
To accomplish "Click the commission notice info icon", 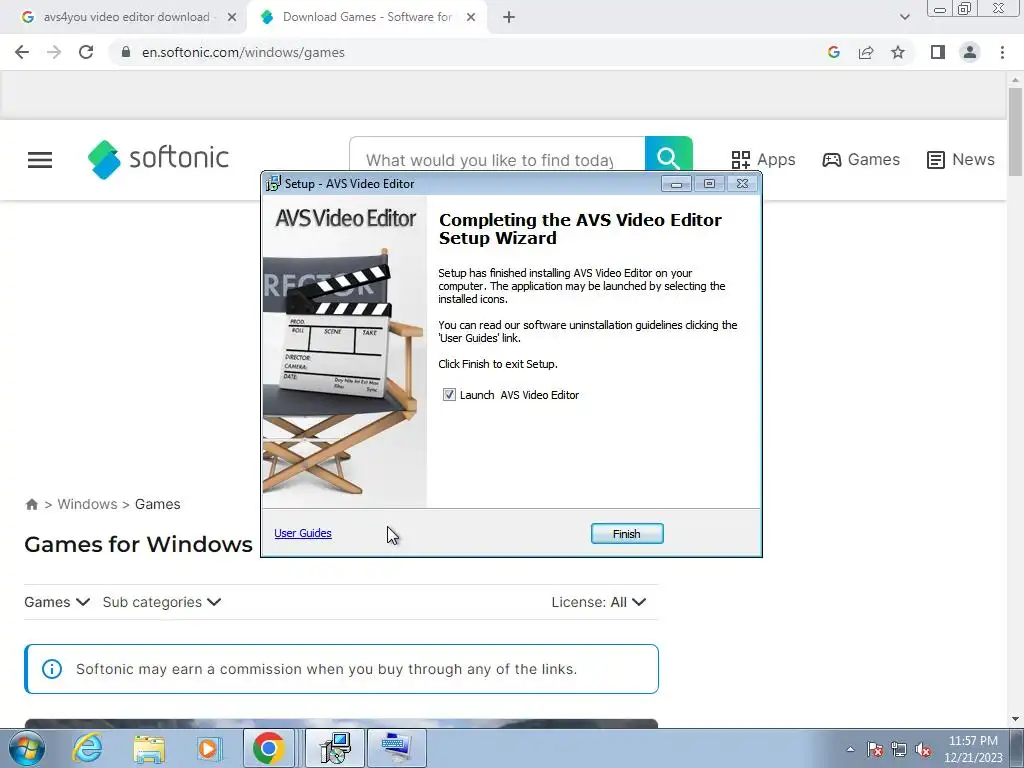I will pyautogui.click(x=52, y=669).
